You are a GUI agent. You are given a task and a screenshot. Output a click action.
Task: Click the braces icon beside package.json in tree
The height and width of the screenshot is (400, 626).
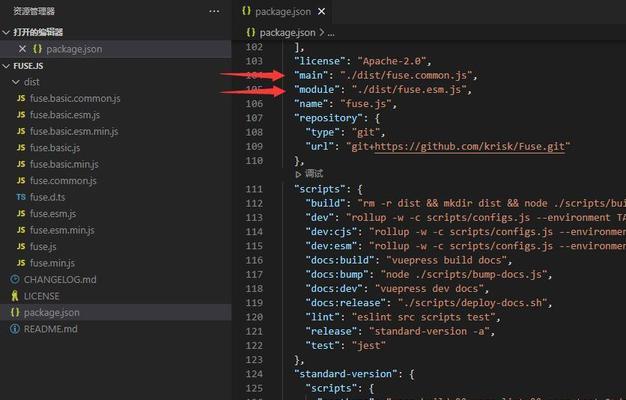[x=15, y=312]
